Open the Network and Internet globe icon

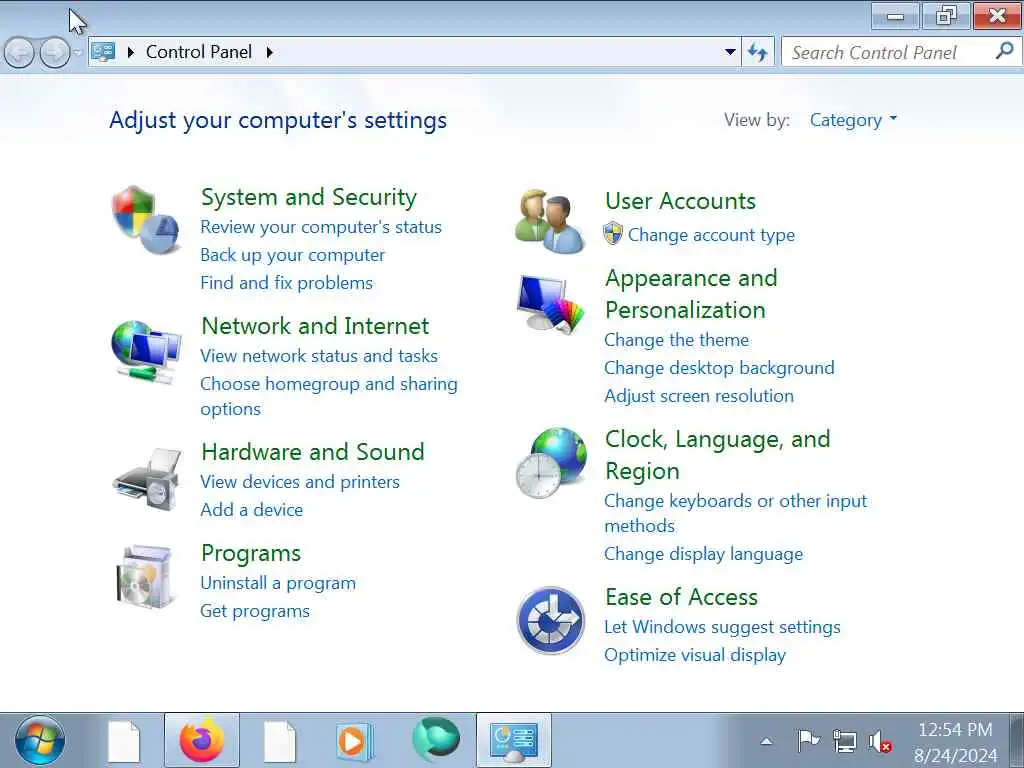coord(146,351)
